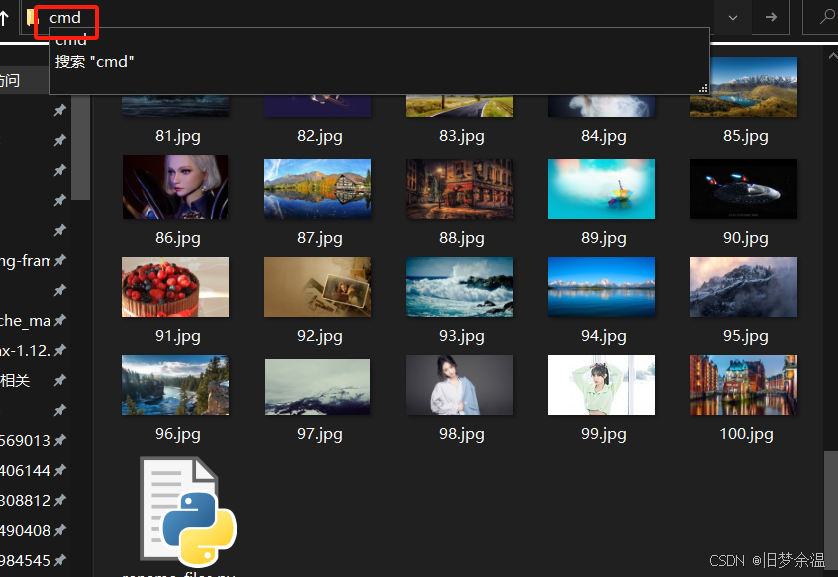This screenshot has height=577, width=838.
Task: Choose the "cmd" autocomplete suggestion
Action: (x=71, y=41)
